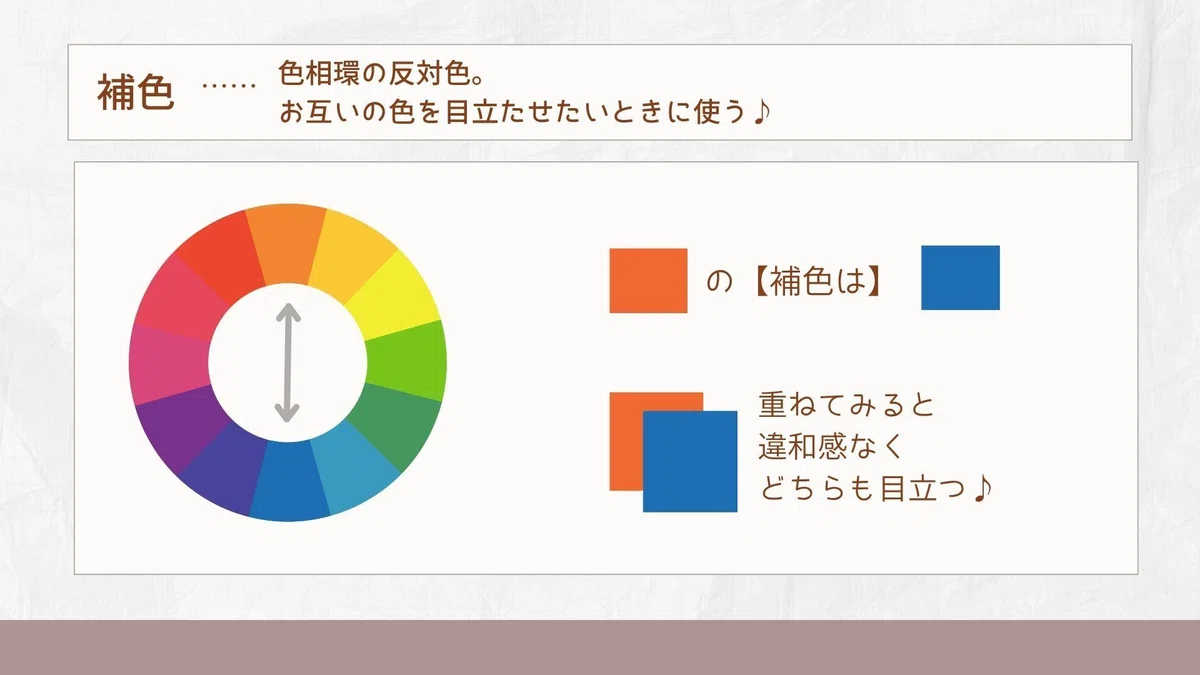This screenshot has height=675, width=1200.
Task: Click the blue square right of 【補色は】
Action: click(960, 277)
